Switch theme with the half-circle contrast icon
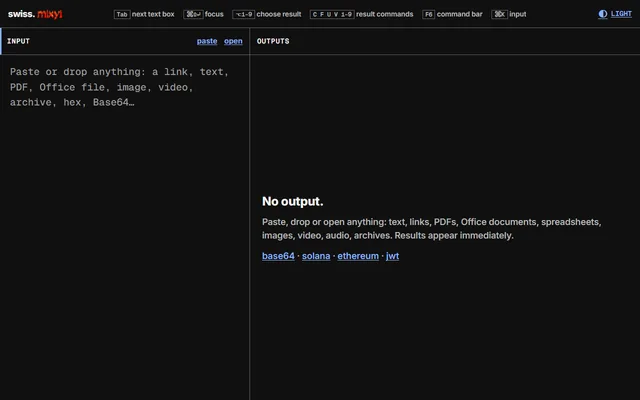 [x=603, y=14]
